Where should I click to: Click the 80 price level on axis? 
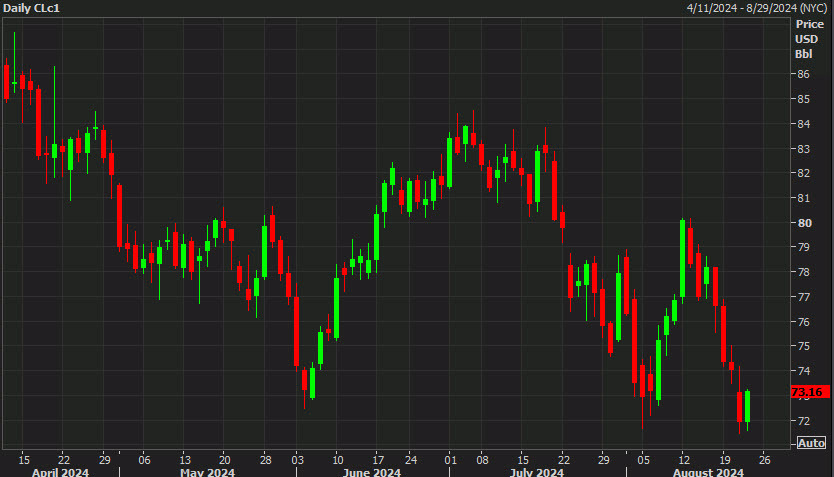802,223
